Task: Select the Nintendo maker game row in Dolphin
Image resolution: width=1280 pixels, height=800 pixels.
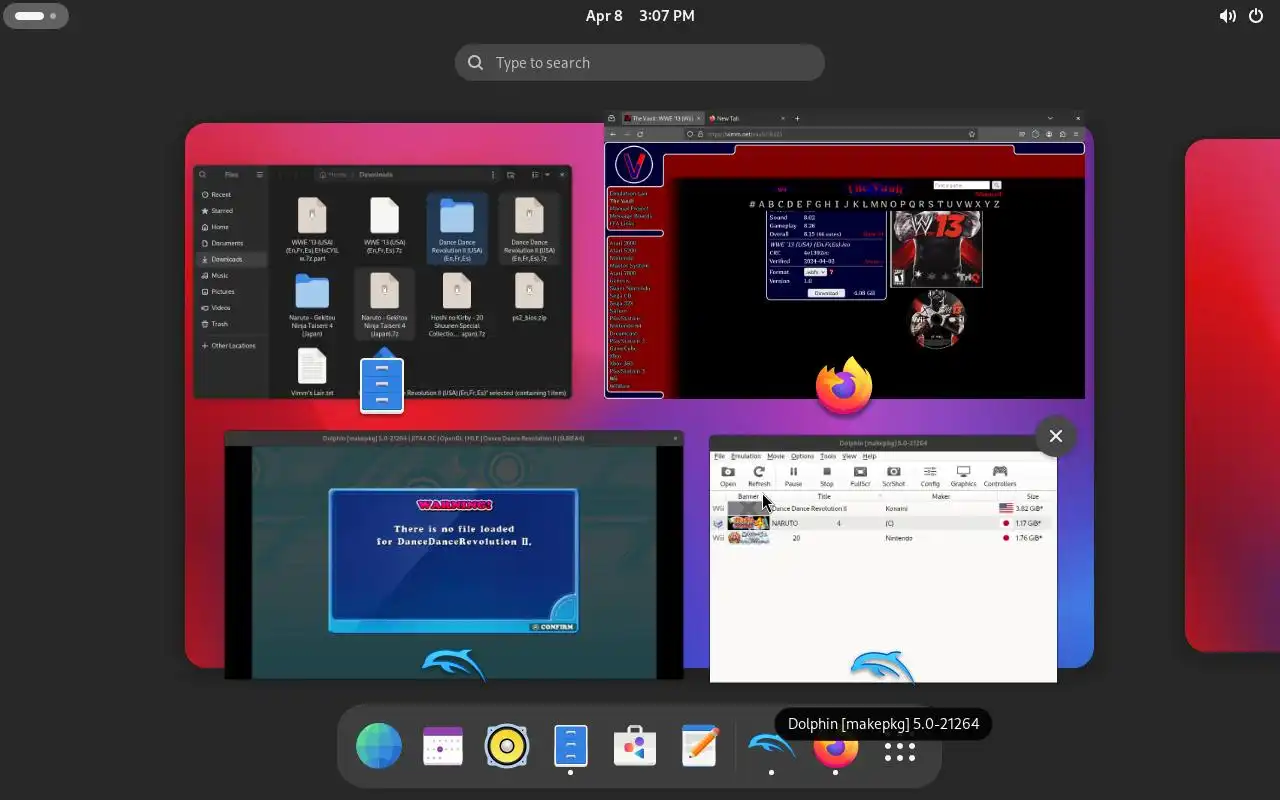Action: [x=883, y=538]
